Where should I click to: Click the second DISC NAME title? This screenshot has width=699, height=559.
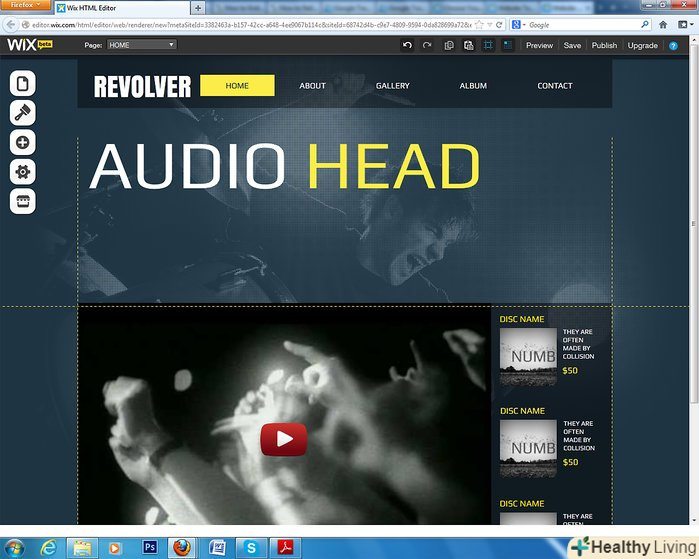point(522,411)
